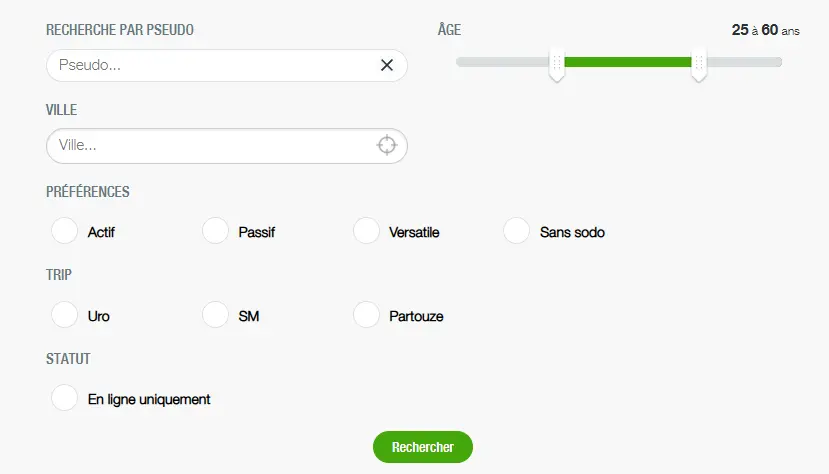This screenshot has height=474, width=829.
Task: Toggle En ligne uniquement status filter
Action: click(64, 398)
